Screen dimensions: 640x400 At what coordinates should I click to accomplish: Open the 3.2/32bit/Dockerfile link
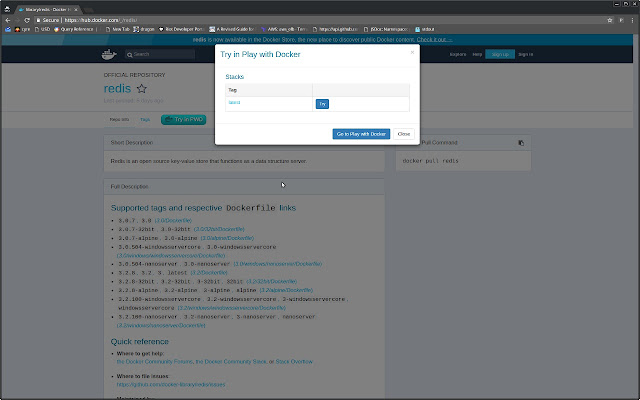[271, 282]
